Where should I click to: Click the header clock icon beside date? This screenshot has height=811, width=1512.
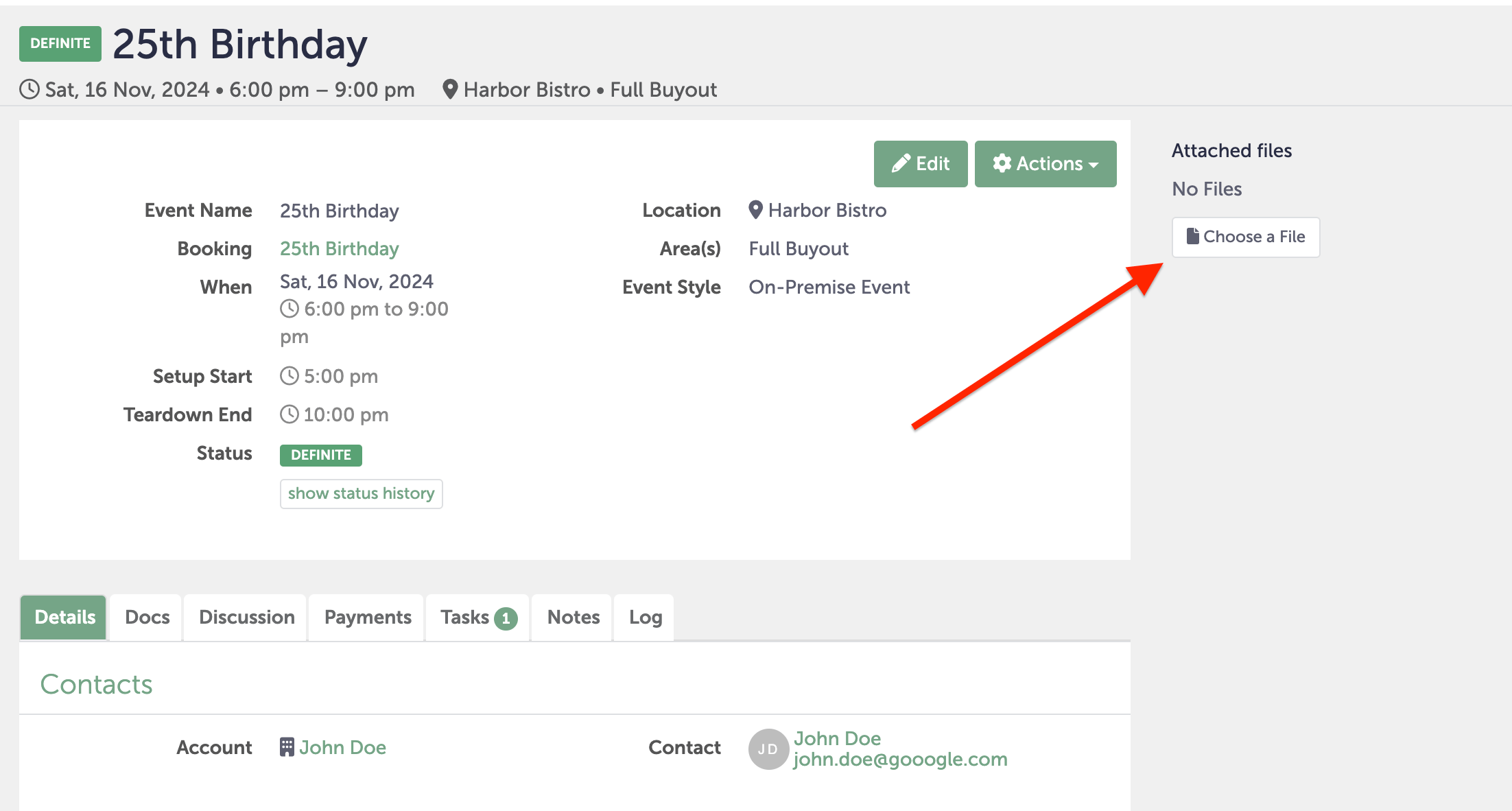29,89
